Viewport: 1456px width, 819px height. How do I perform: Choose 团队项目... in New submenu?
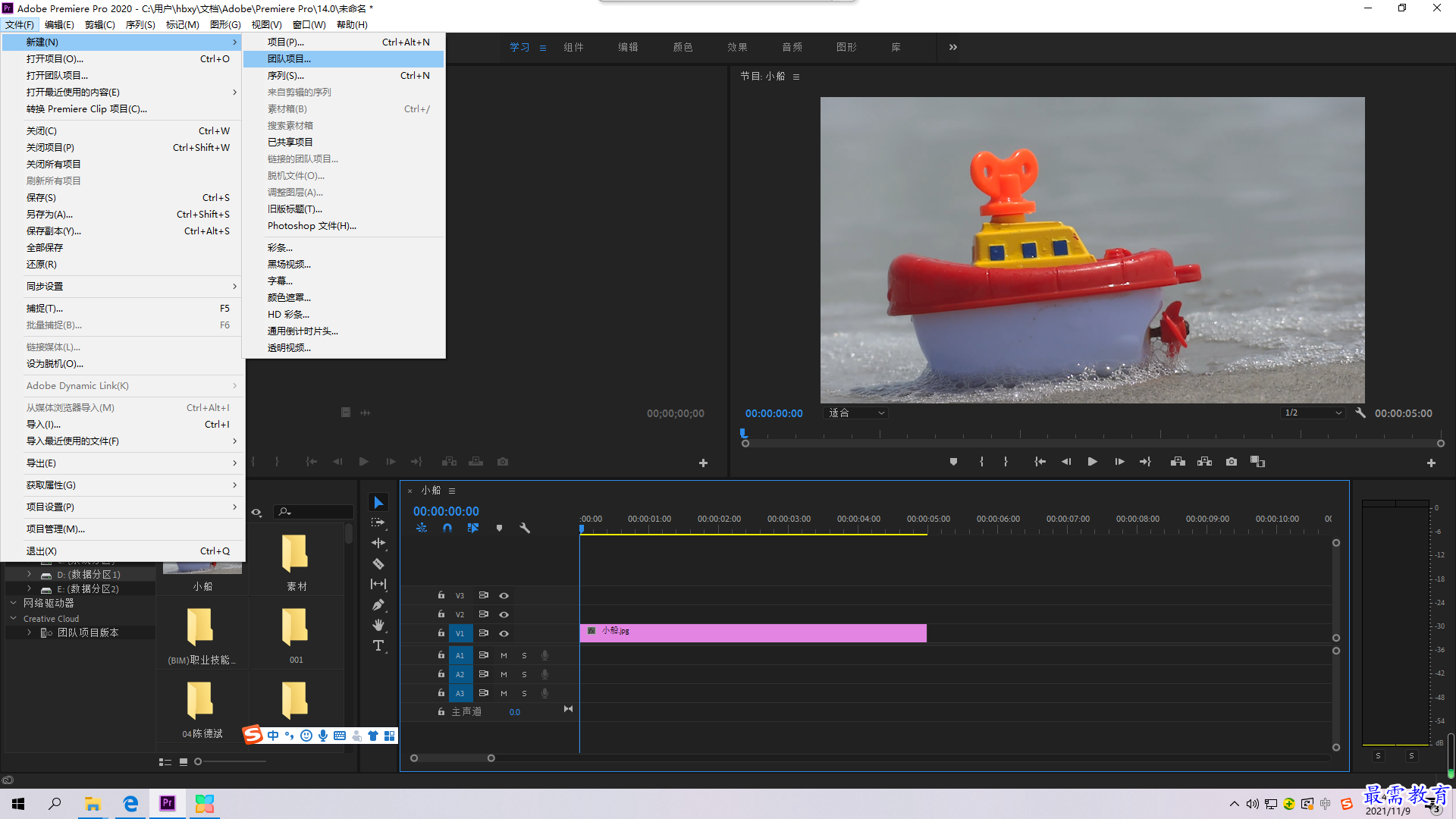[x=344, y=58]
